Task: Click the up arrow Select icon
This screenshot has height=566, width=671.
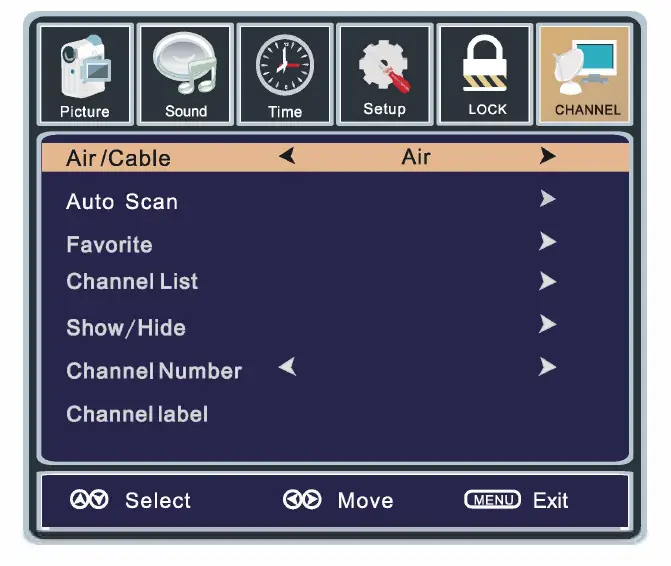Action: [79, 500]
